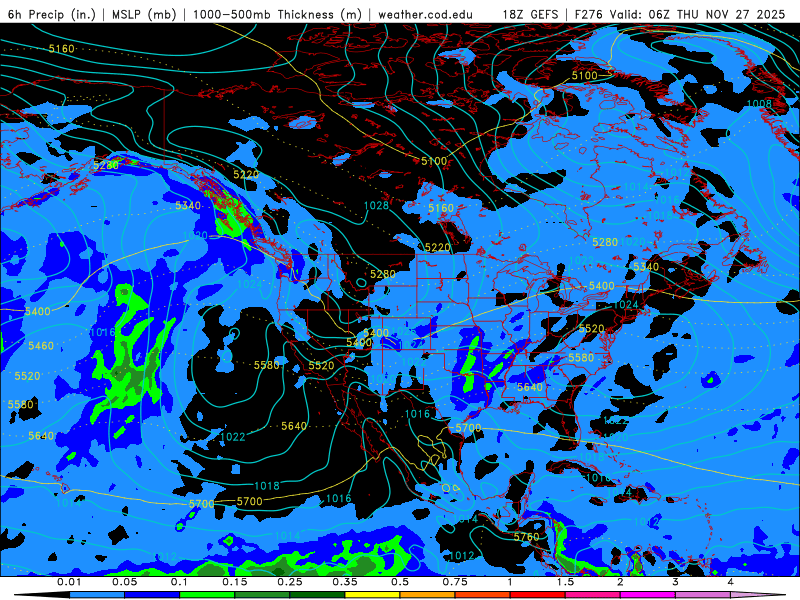Click the 0.25 legend value
Image resolution: width=800 pixels, height=600 pixels.
coord(290,582)
